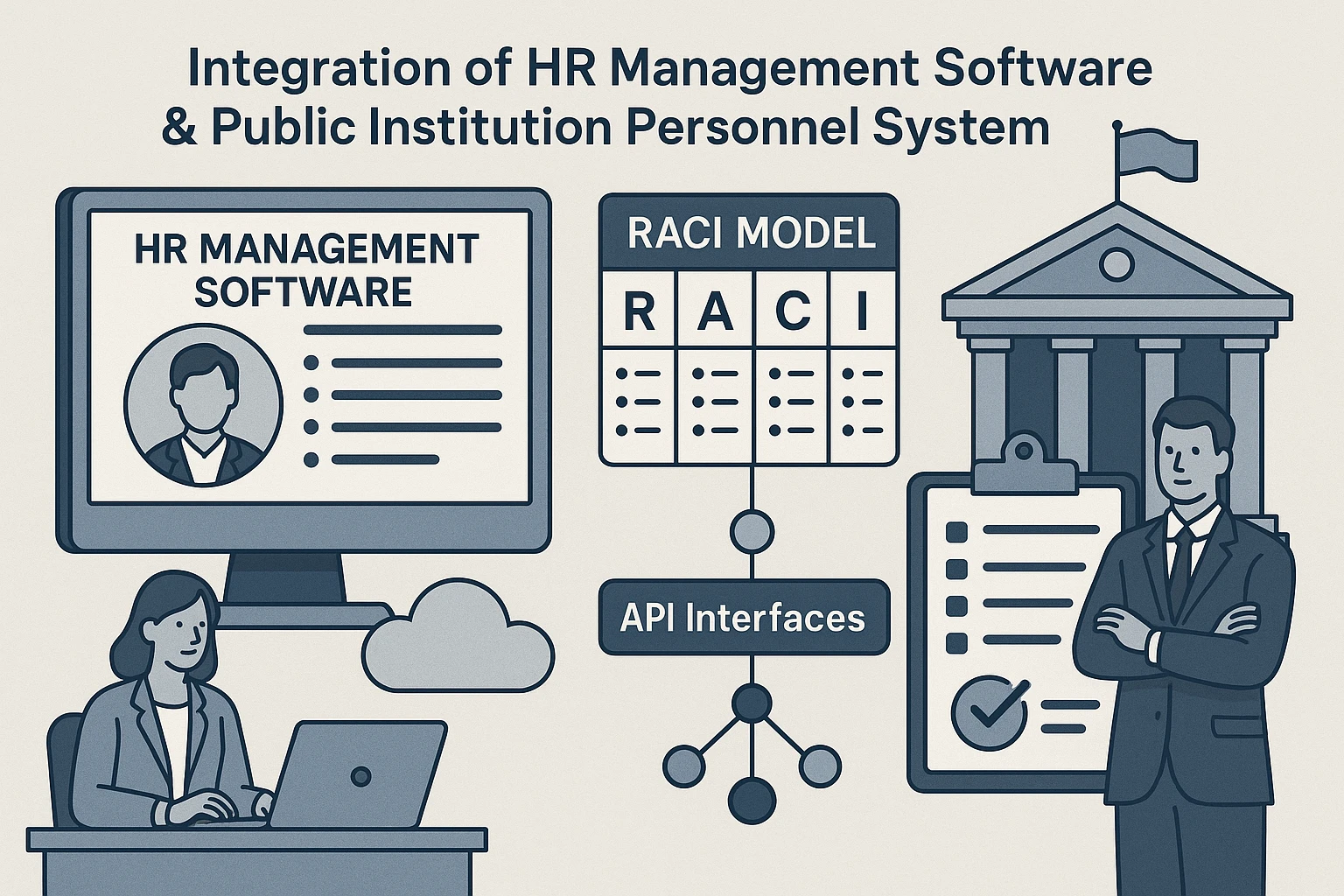Click the bullet list under the A column
Image resolution: width=1344 pixels, height=896 pixels.
click(715, 402)
